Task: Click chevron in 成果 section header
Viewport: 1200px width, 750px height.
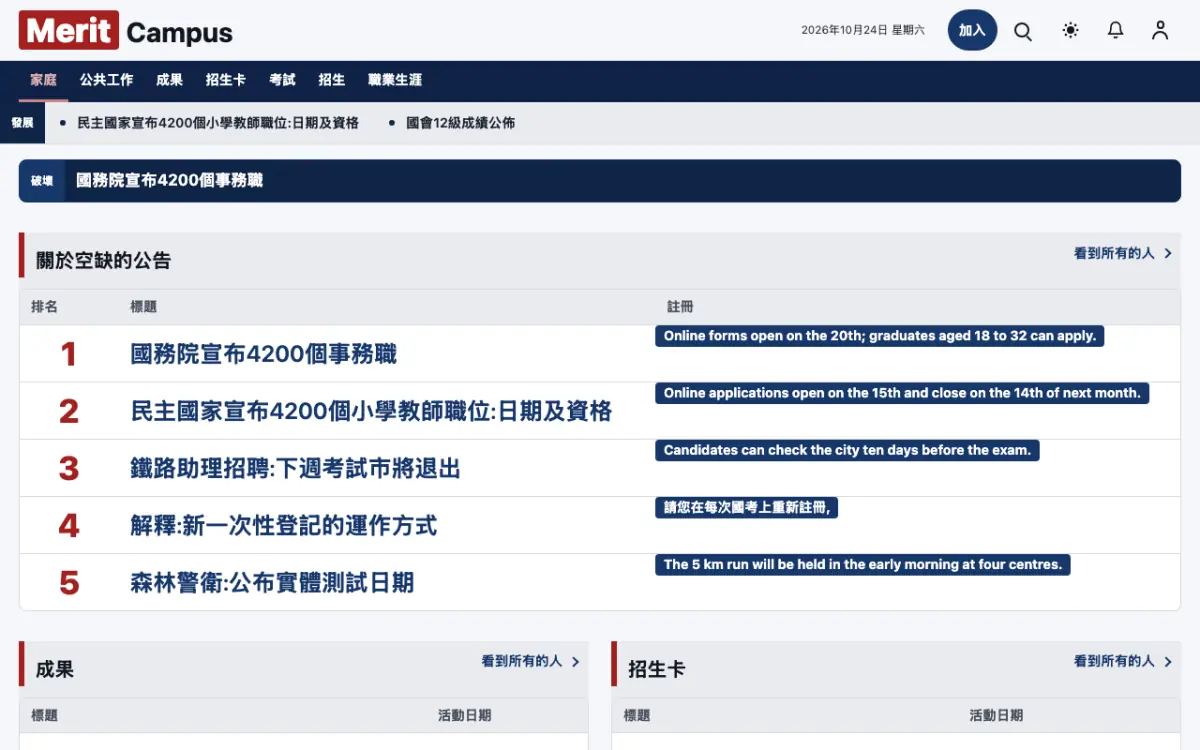Action: [575, 662]
